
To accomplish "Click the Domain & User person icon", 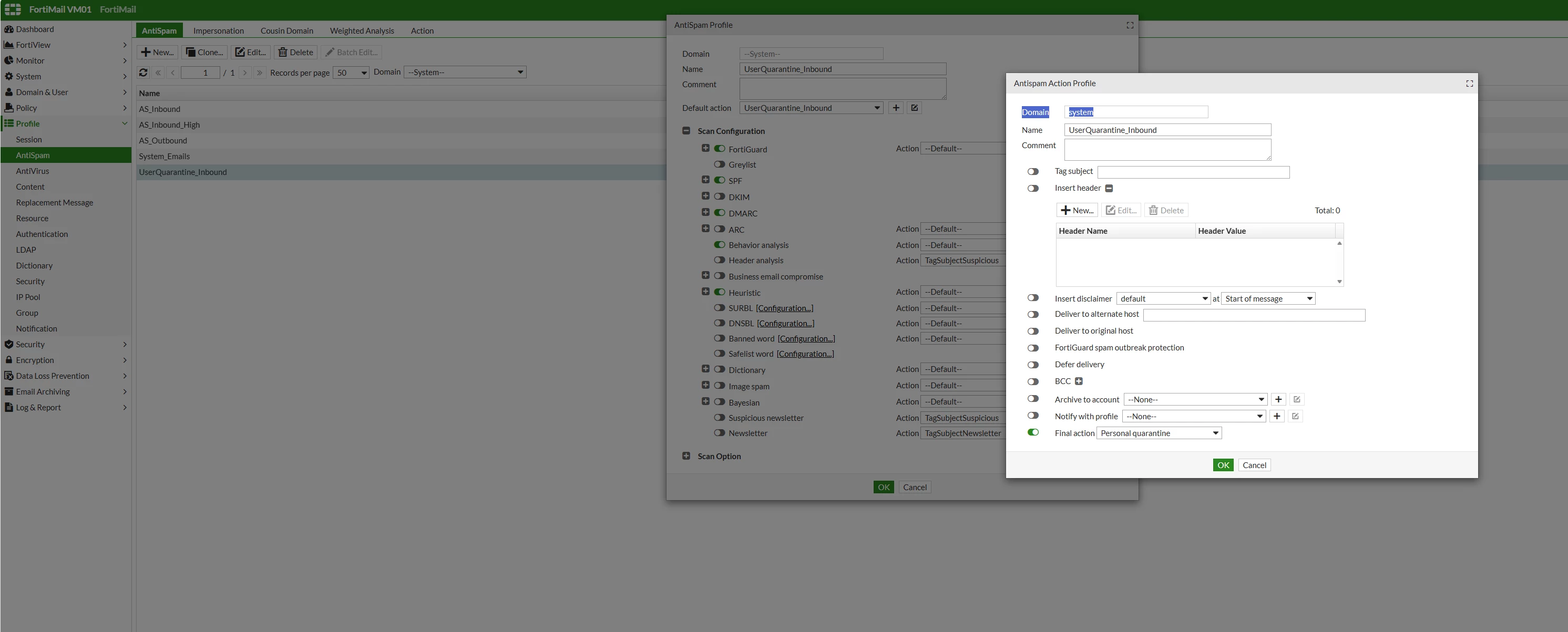I will tap(8, 92).
